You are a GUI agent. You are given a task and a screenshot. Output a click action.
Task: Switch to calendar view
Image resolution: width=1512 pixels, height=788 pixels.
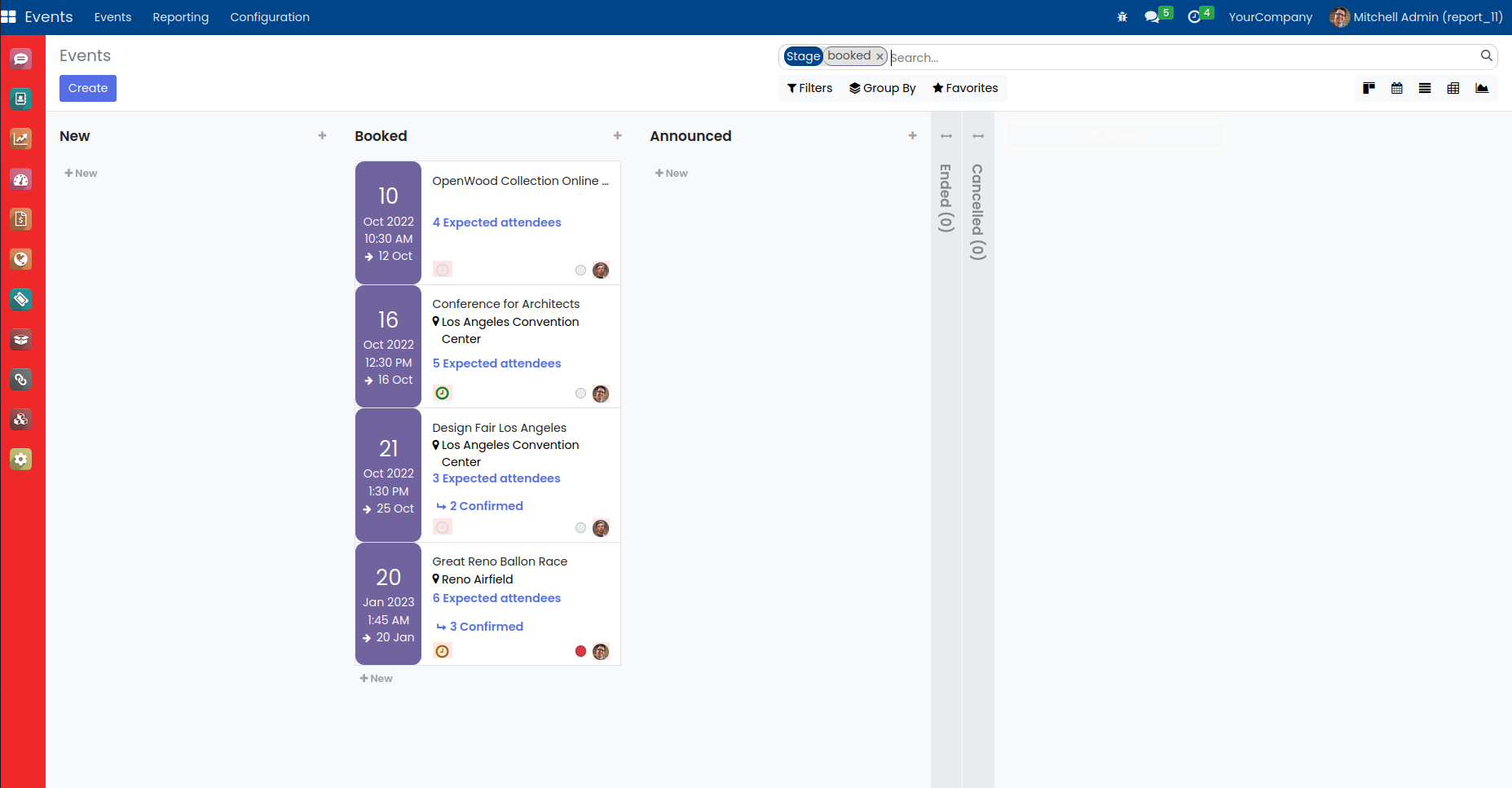tap(1396, 88)
